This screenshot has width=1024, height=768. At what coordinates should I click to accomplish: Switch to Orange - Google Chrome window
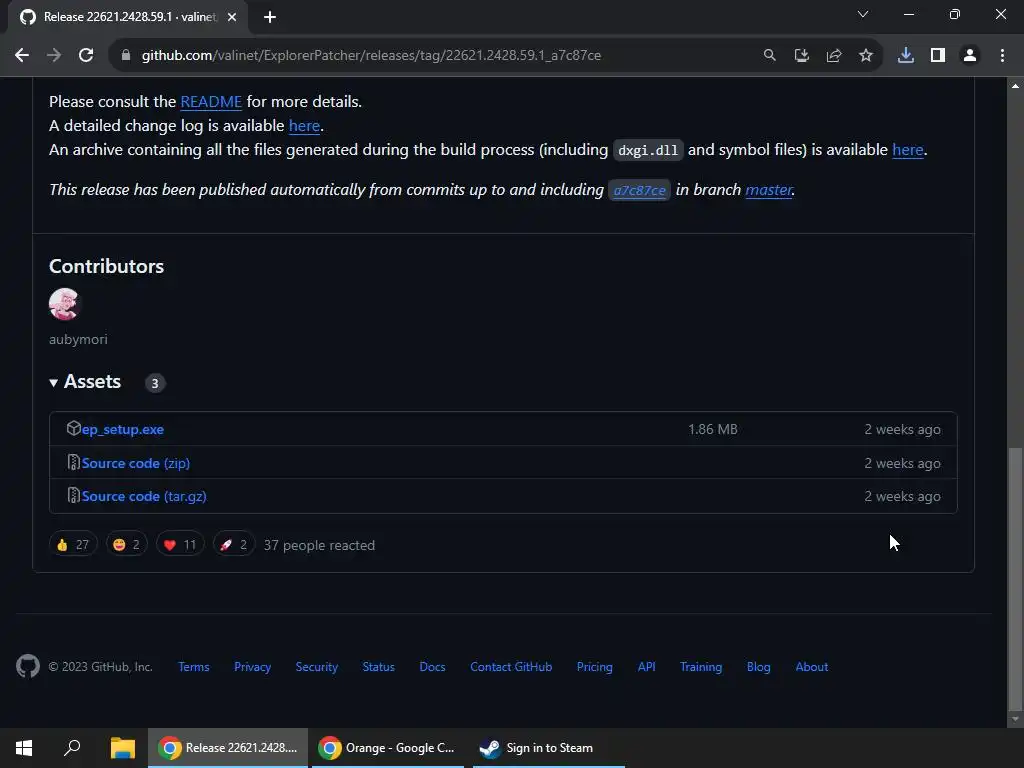(x=388, y=748)
